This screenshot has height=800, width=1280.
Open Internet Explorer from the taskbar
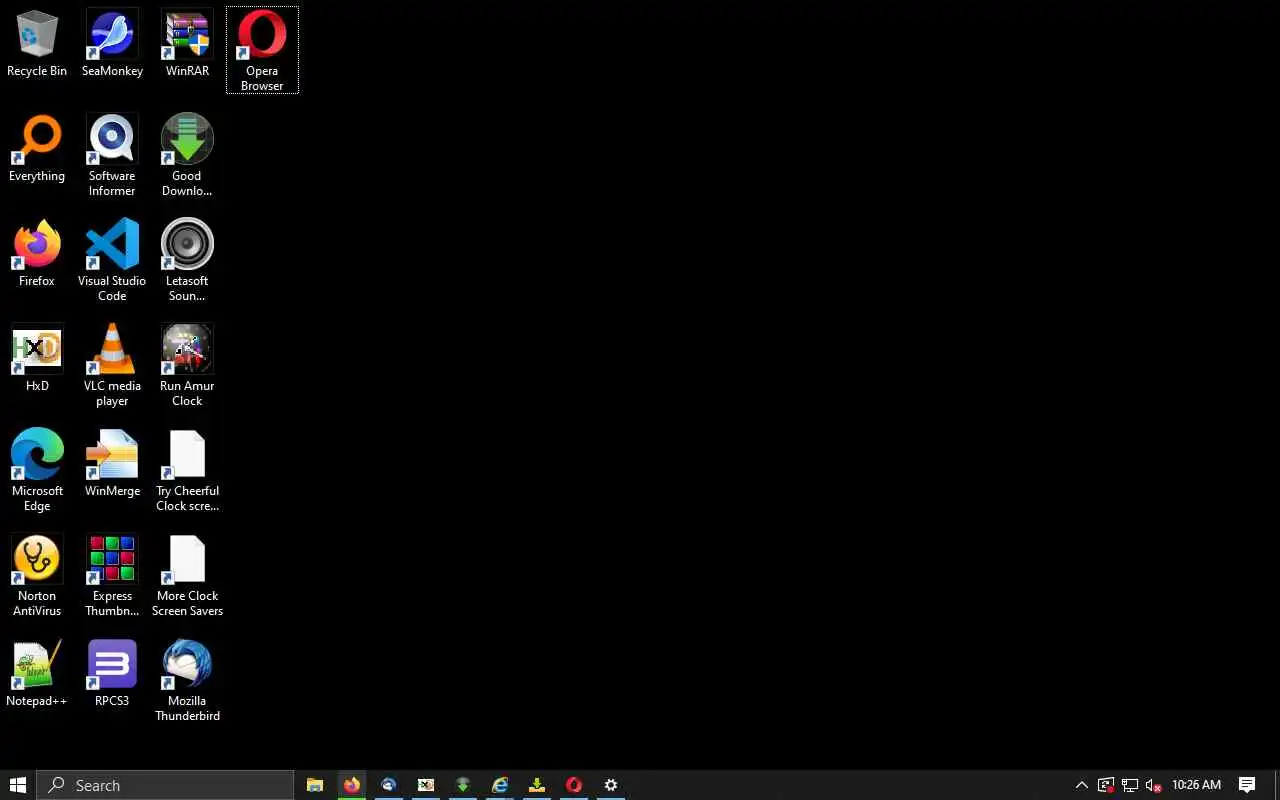pos(500,785)
